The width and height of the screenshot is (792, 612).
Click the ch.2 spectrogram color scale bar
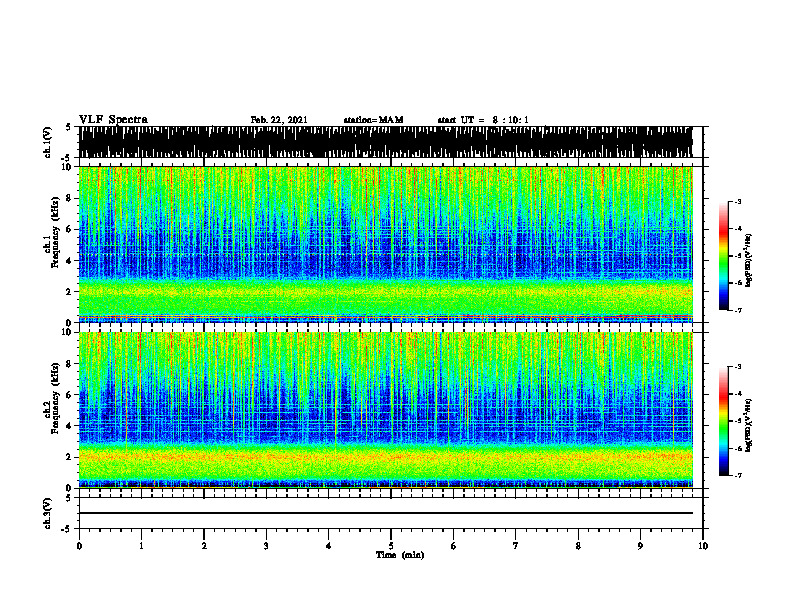(x=723, y=421)
